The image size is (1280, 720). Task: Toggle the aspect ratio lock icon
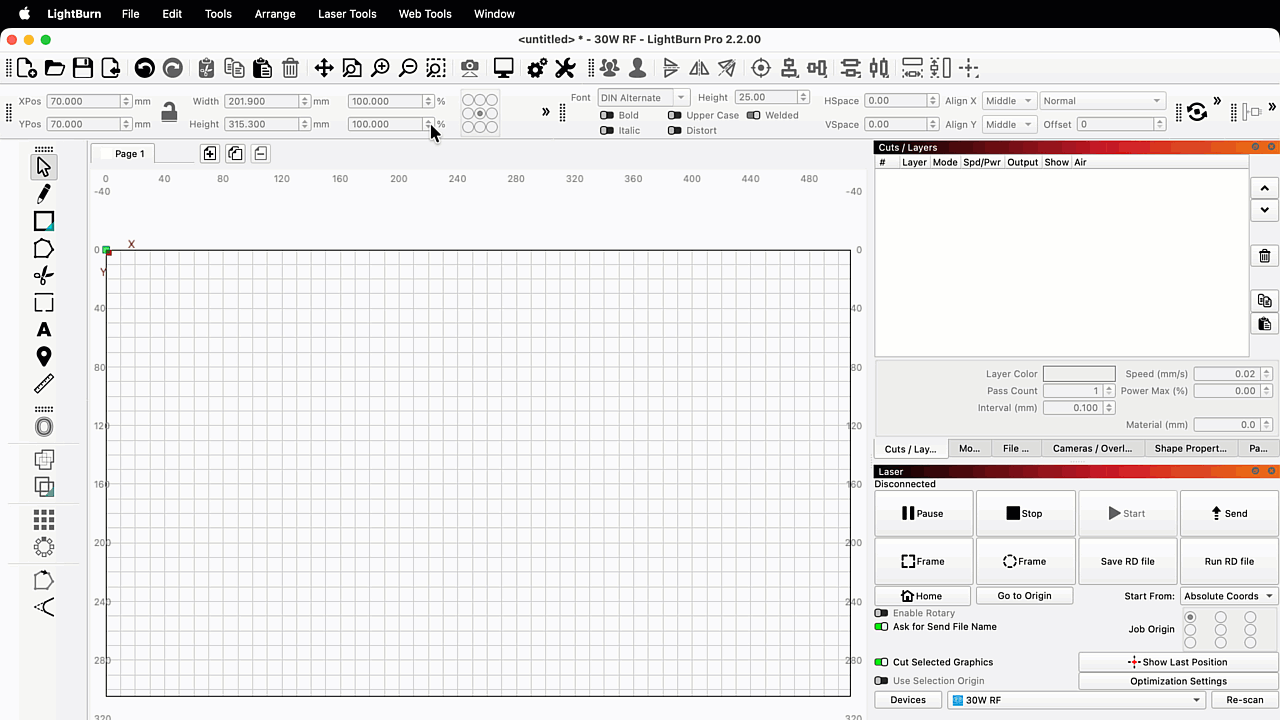(x=169, y=112)
